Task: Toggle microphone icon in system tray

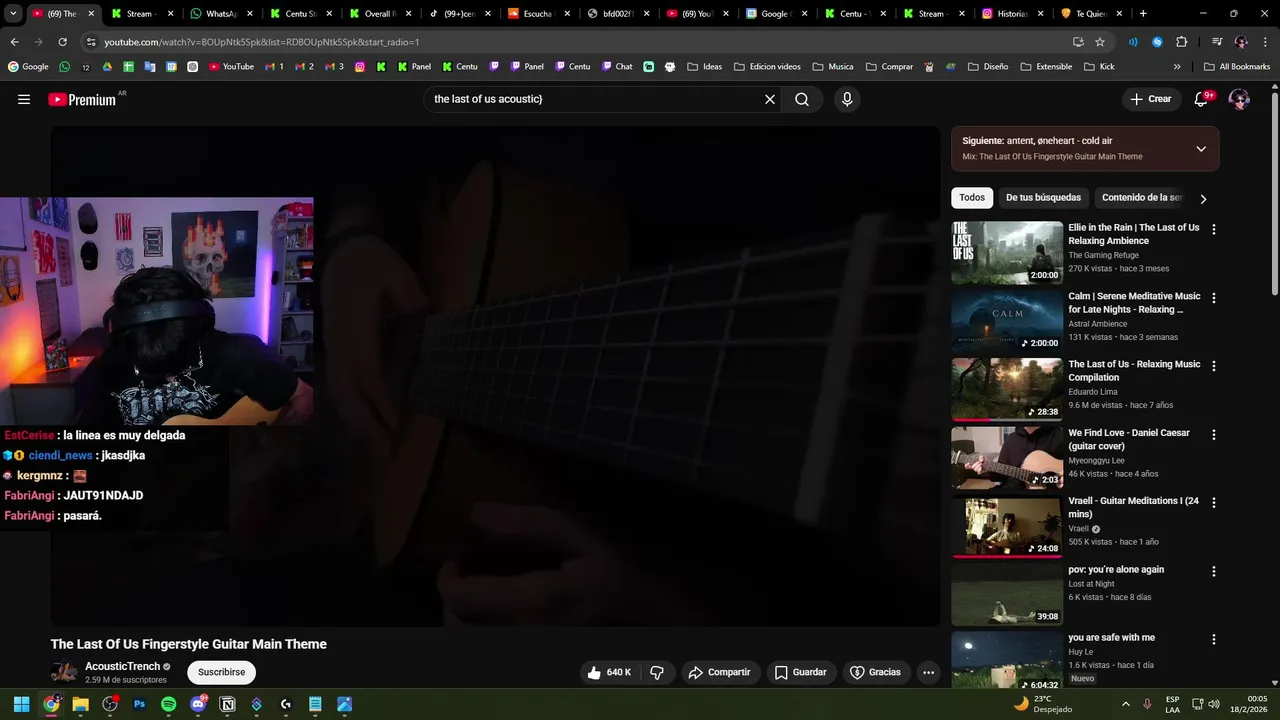Action: tap(1147, 704)
